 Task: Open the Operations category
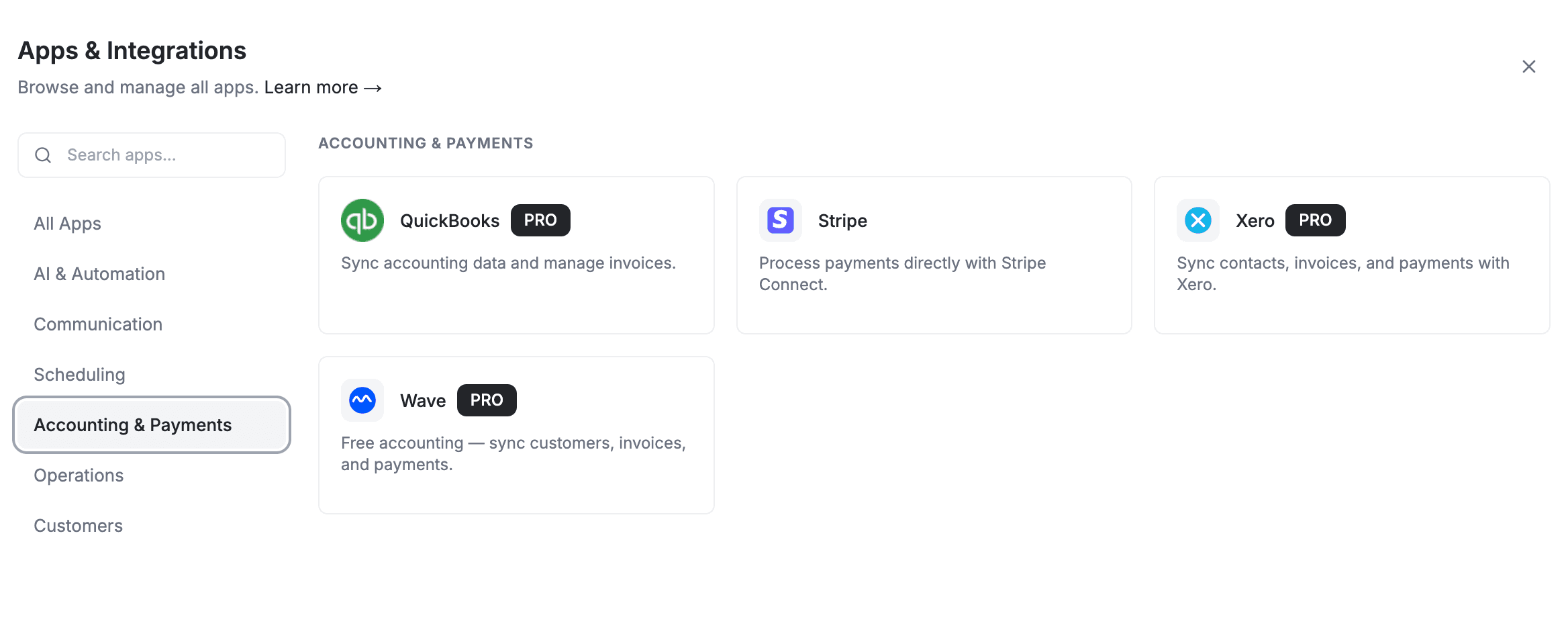tap(79, 475)
